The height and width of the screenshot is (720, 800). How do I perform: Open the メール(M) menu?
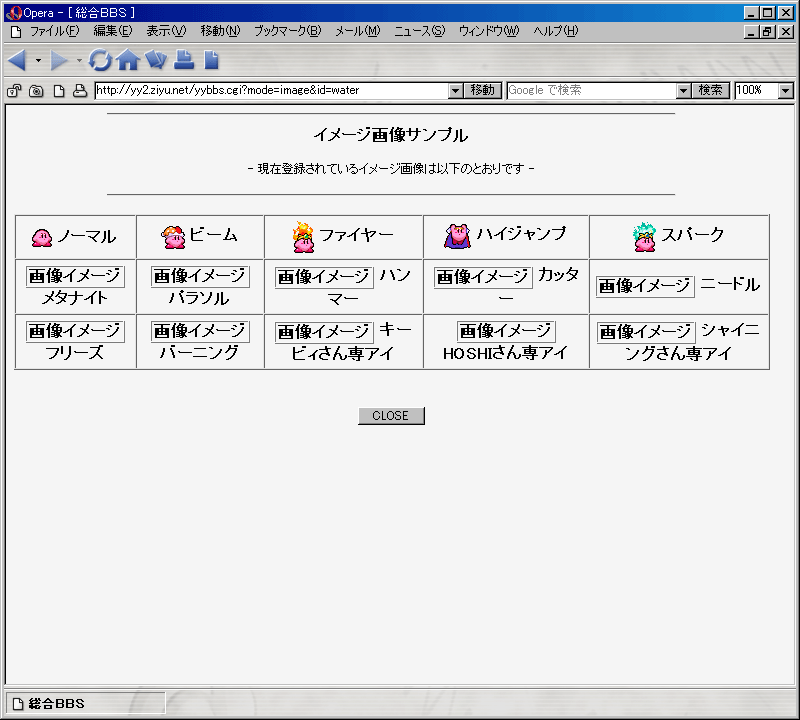(357, 31)
